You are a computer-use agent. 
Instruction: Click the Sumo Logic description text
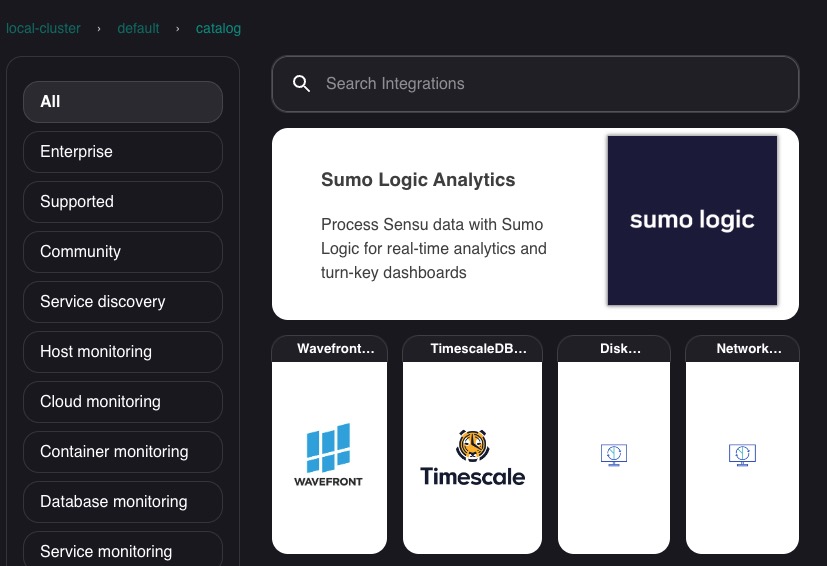click(434, 248)
